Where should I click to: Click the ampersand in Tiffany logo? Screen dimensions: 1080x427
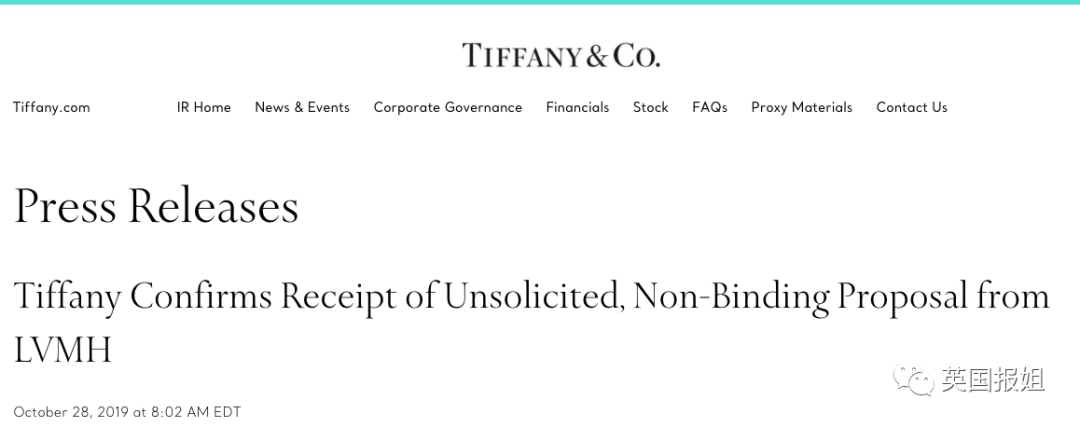(x=596, y=56)
